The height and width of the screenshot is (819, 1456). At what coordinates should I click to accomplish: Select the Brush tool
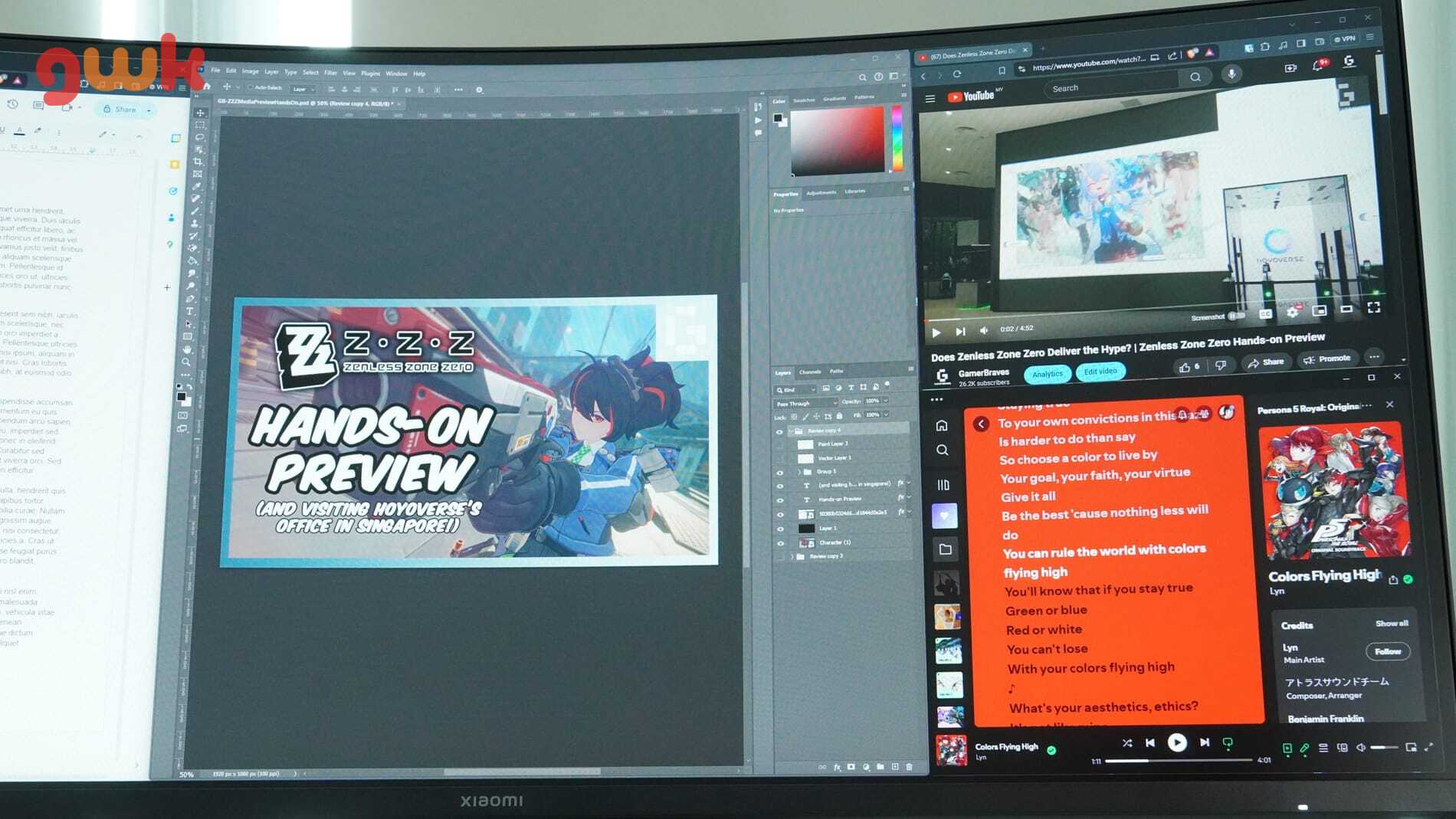(x=195, y=211)
